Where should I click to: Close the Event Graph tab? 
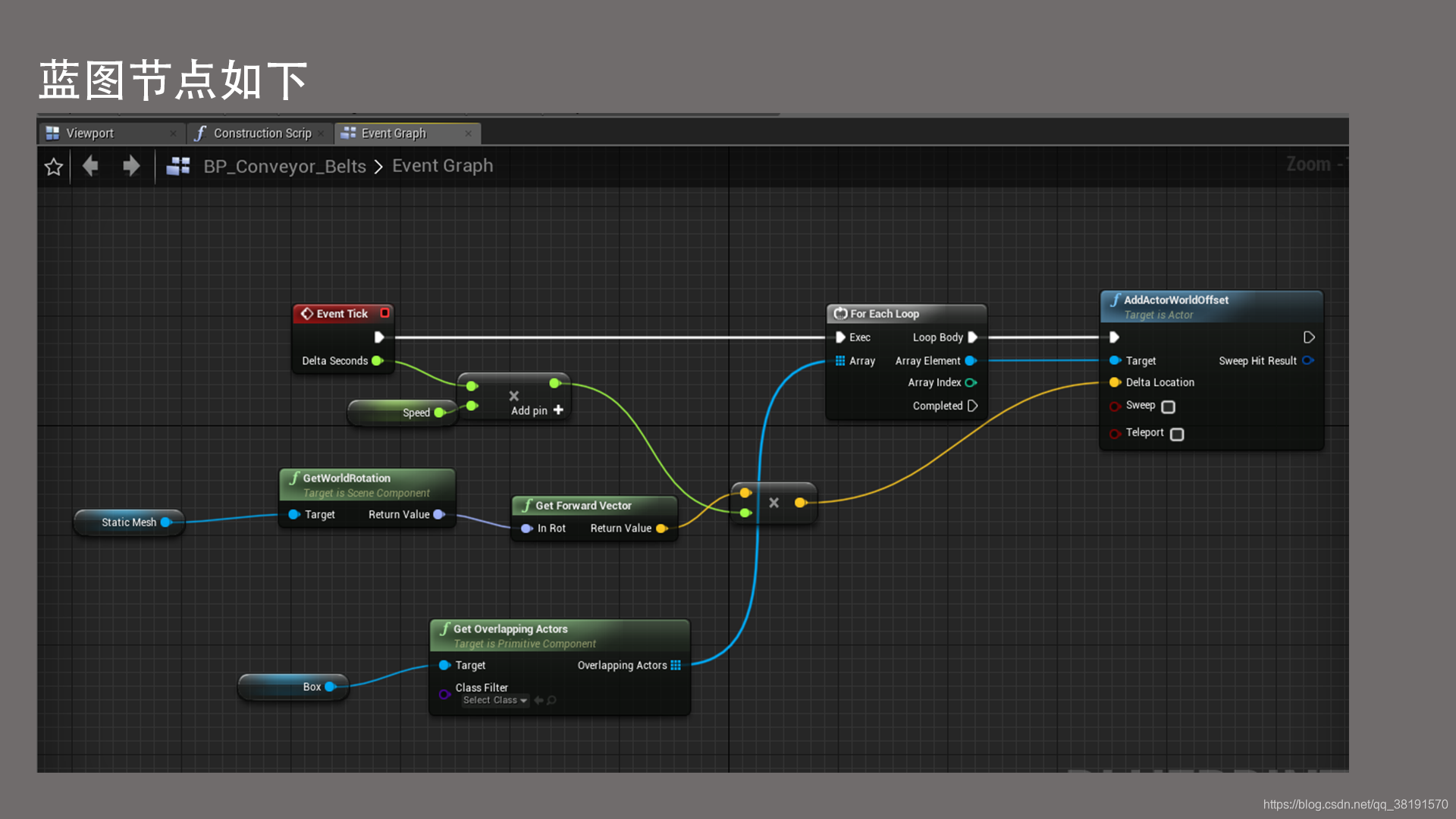pyautogui.click(x=468, y=133)
